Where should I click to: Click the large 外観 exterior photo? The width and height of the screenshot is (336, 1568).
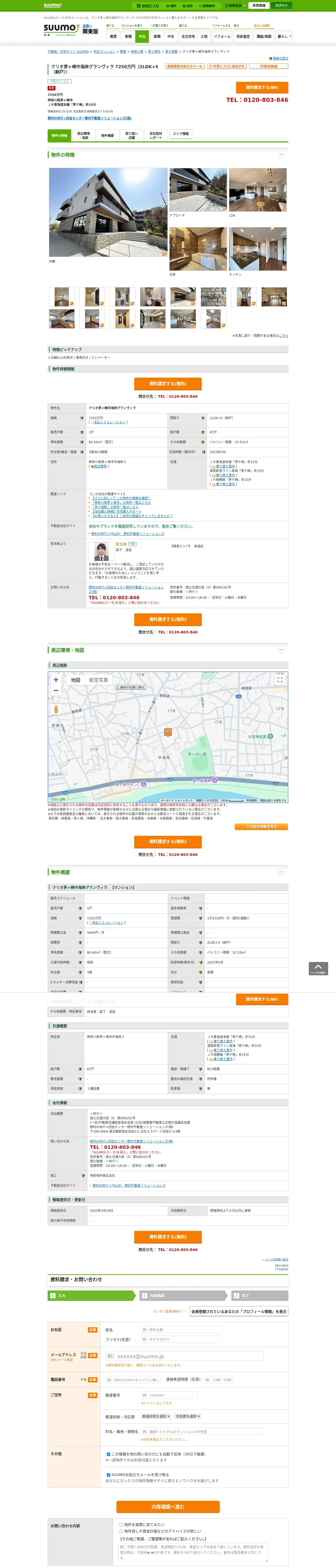point(108,212)
